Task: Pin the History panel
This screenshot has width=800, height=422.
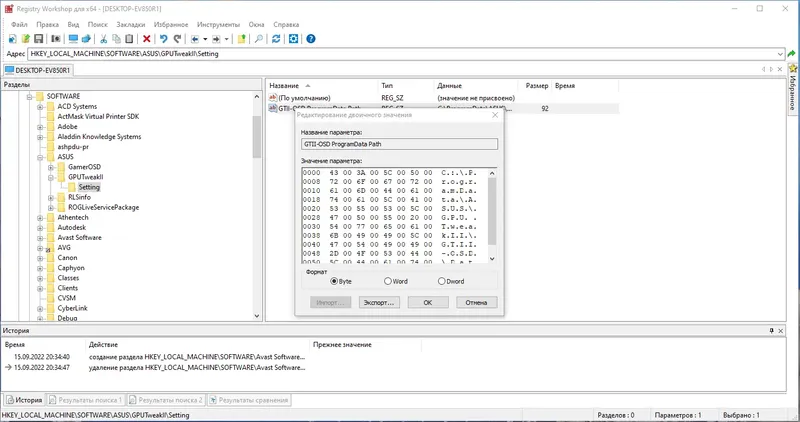Action: pyautogui.click(x=771, y=331)
